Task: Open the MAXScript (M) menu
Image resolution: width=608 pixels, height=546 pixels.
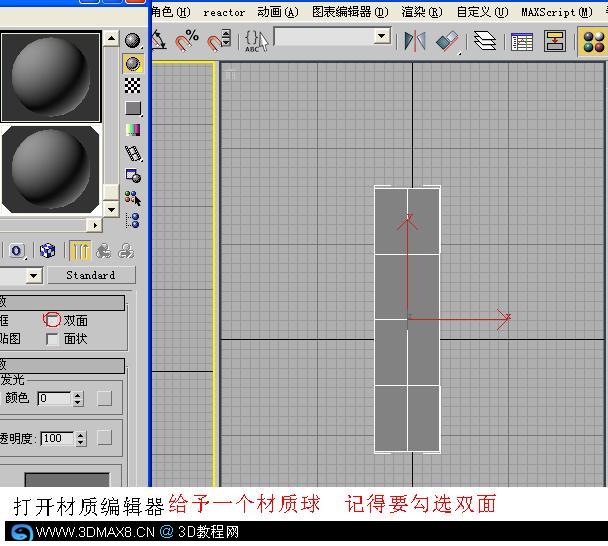Action: coord(557,12)
